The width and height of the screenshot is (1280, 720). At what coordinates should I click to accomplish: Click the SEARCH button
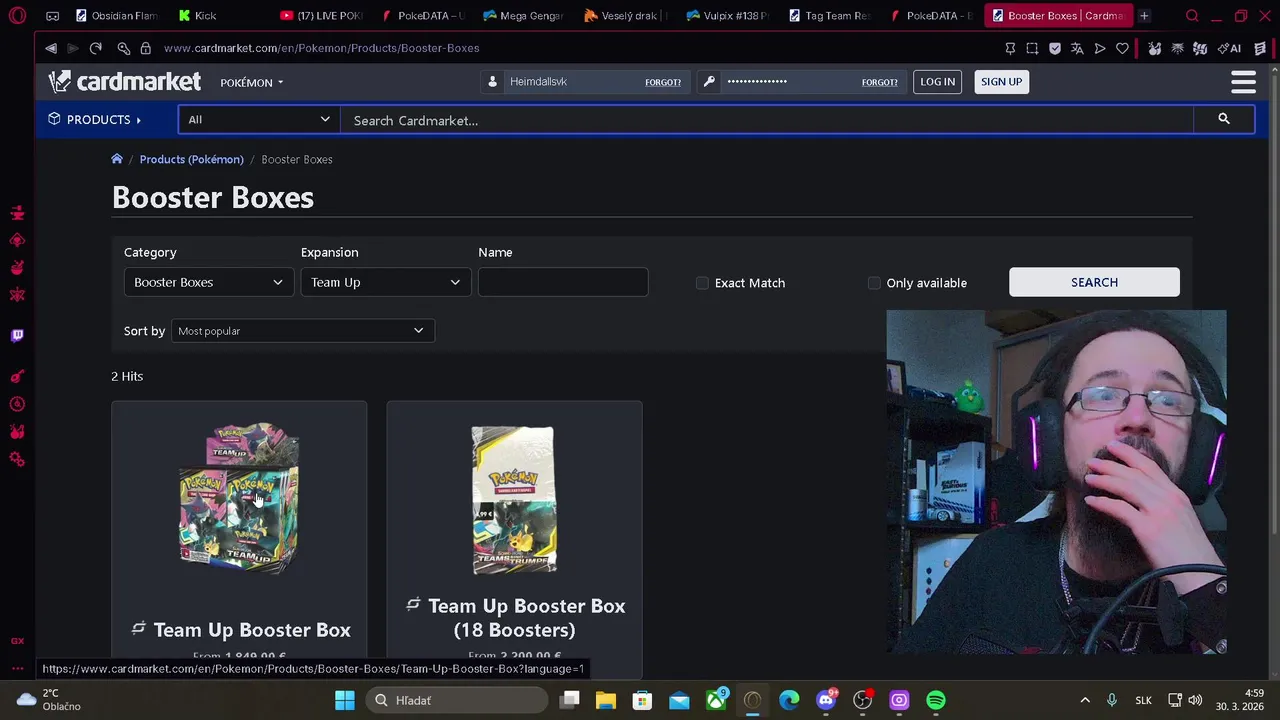click(x=1094, y=282)
